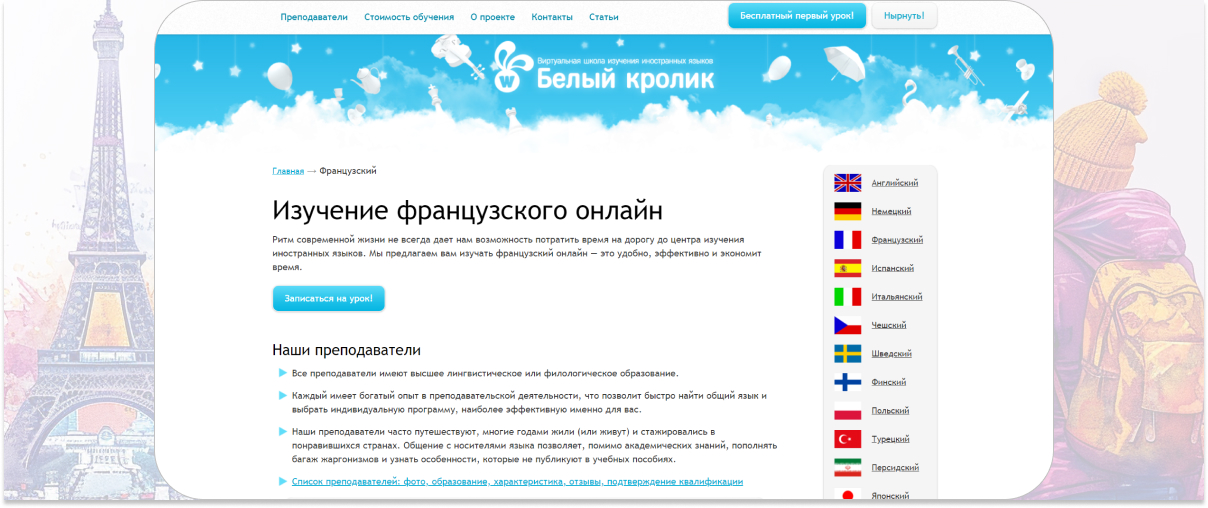Screen dimensions: 1208x508
Task: Click the Нырнуть! button
Action: (x=904, y=16)
